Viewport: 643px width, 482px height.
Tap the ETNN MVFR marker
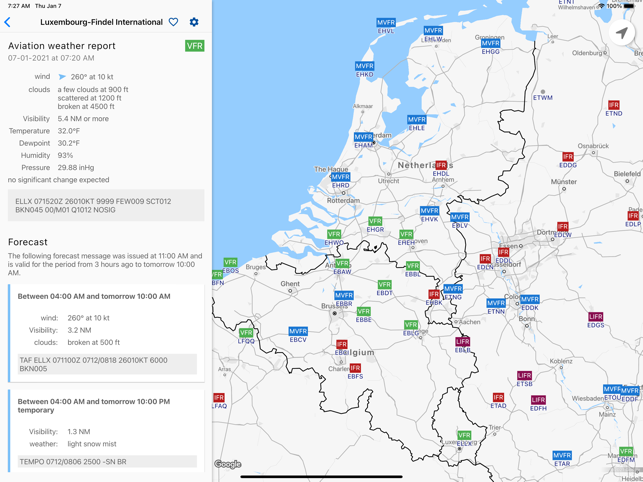pos(496,303)
